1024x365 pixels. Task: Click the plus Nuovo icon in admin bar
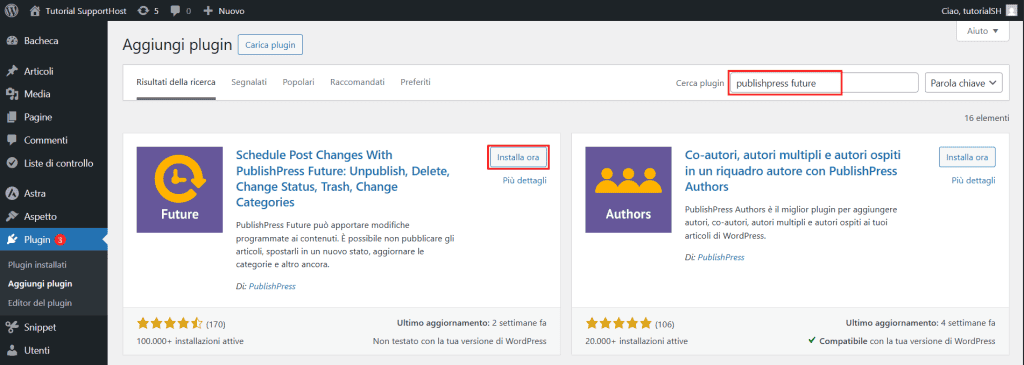tap(208, 10)
